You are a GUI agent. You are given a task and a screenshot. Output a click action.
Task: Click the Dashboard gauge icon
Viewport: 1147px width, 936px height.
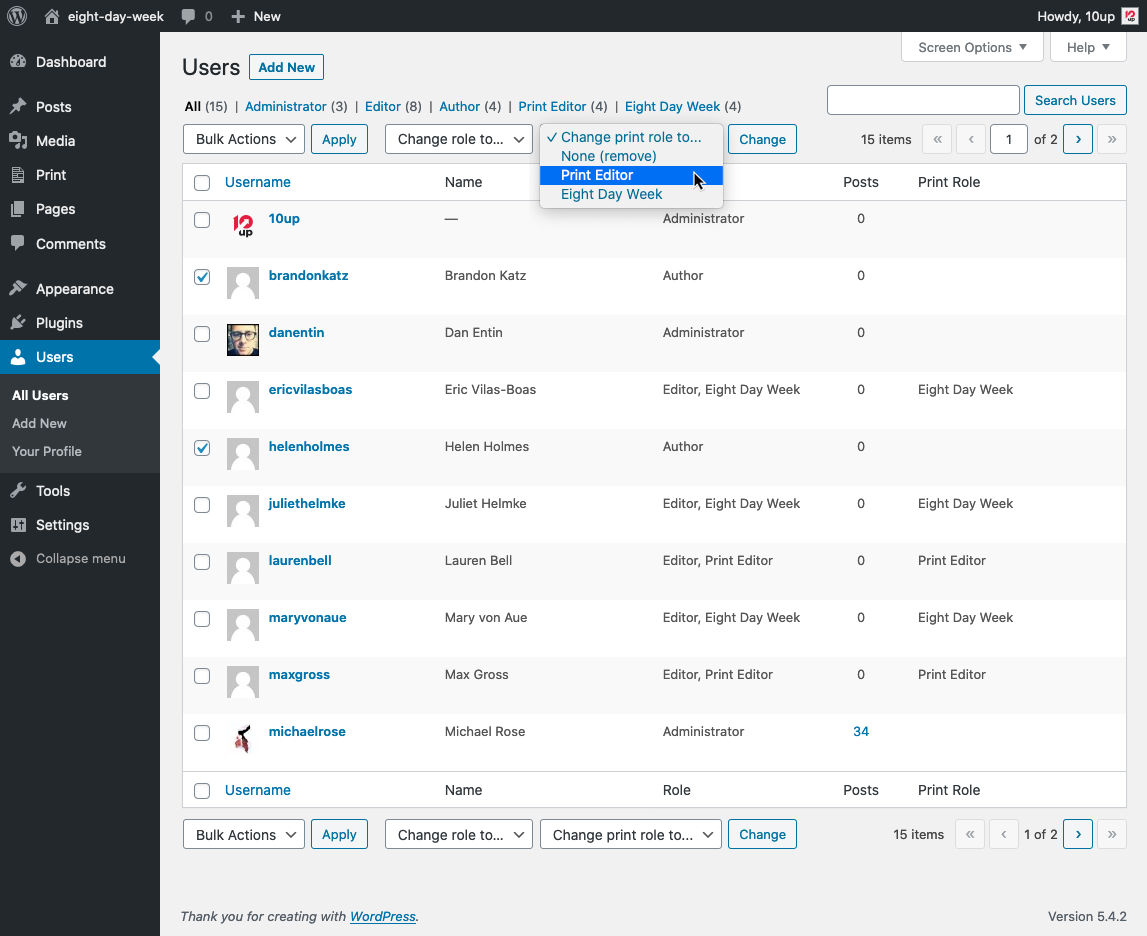(18, 62)
